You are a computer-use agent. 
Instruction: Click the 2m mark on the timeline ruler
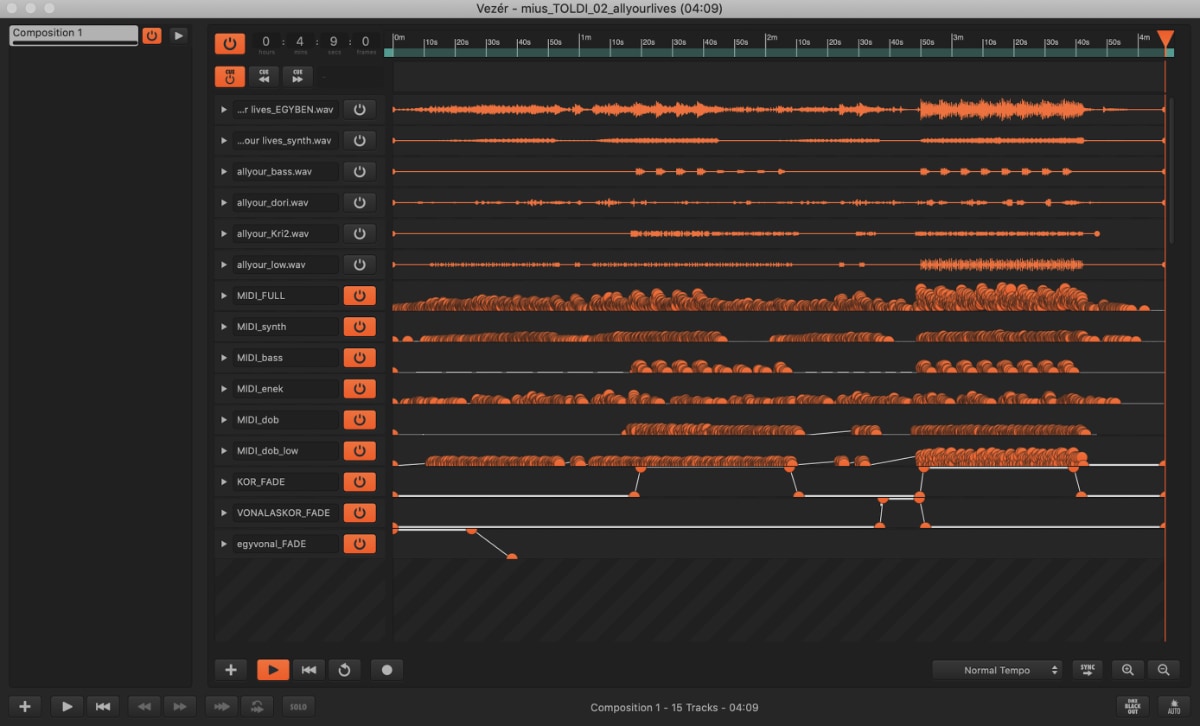[772, 40]
